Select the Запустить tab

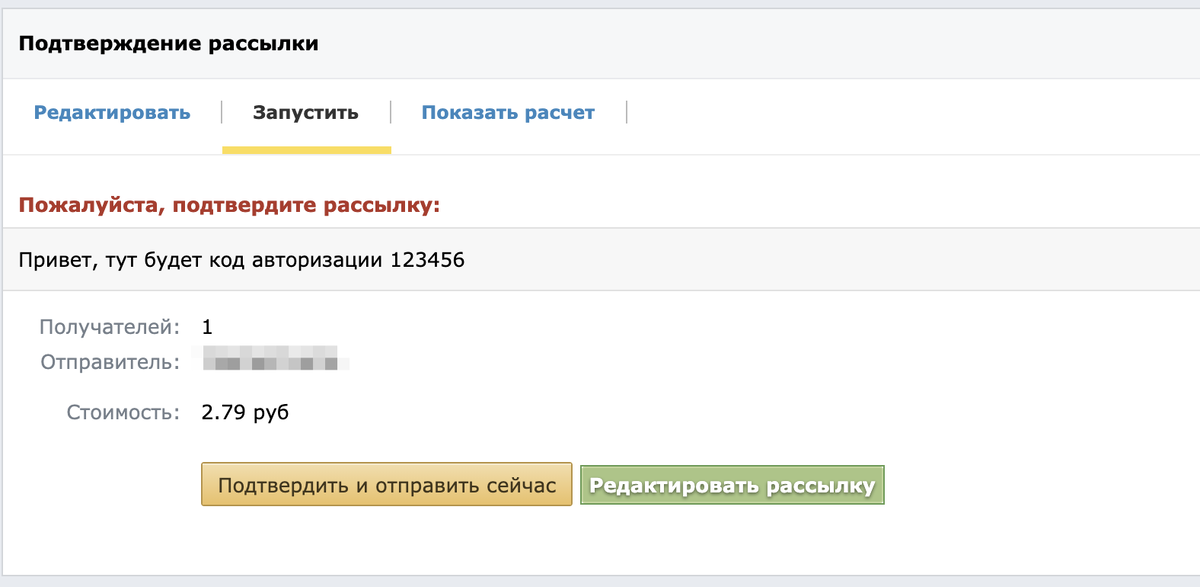(x=306, y=113)
